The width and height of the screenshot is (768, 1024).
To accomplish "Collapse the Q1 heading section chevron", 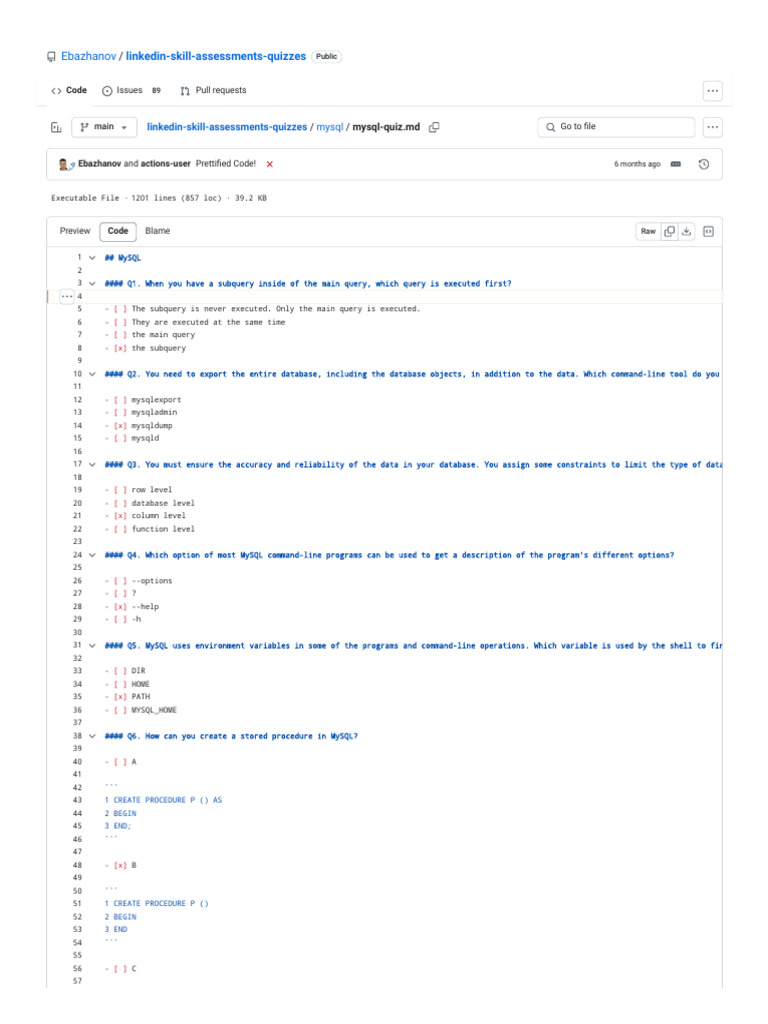I will (x=92, y=283).
